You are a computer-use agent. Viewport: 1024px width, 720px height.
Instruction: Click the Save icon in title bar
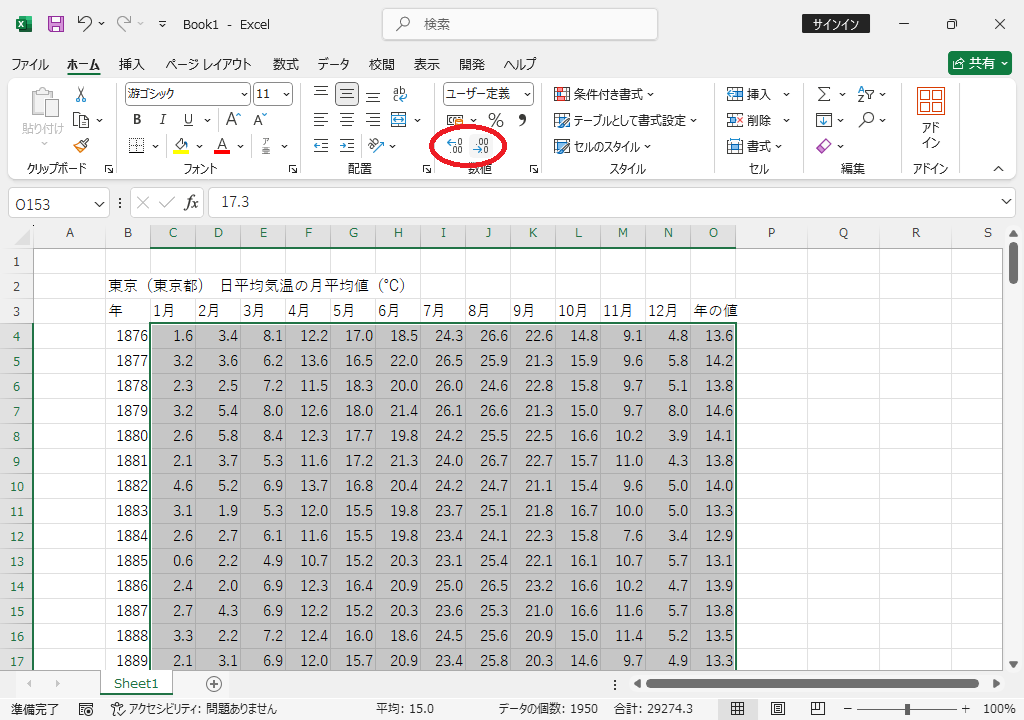click(x=56, y=24)
